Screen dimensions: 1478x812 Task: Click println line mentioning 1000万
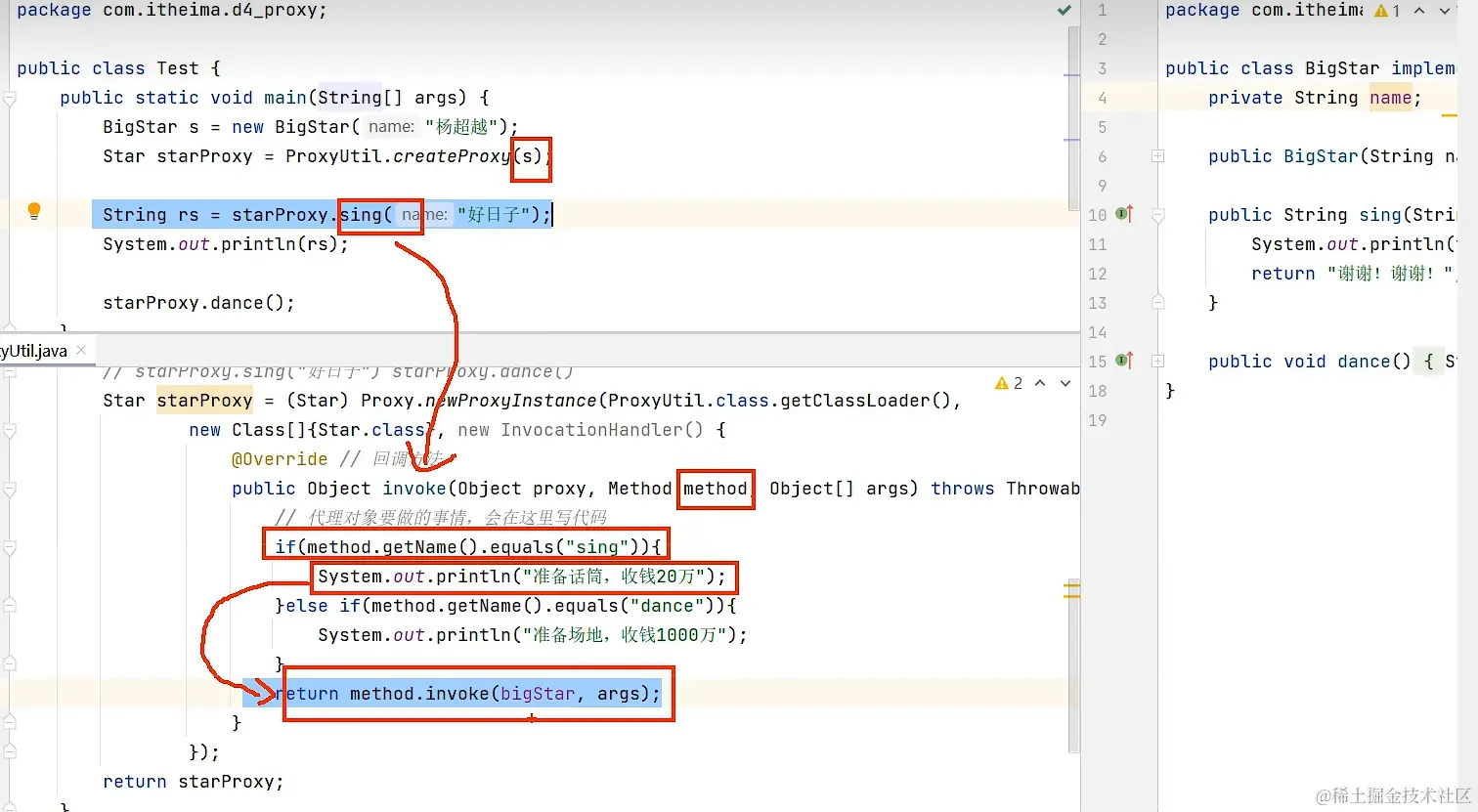(533, 635)
